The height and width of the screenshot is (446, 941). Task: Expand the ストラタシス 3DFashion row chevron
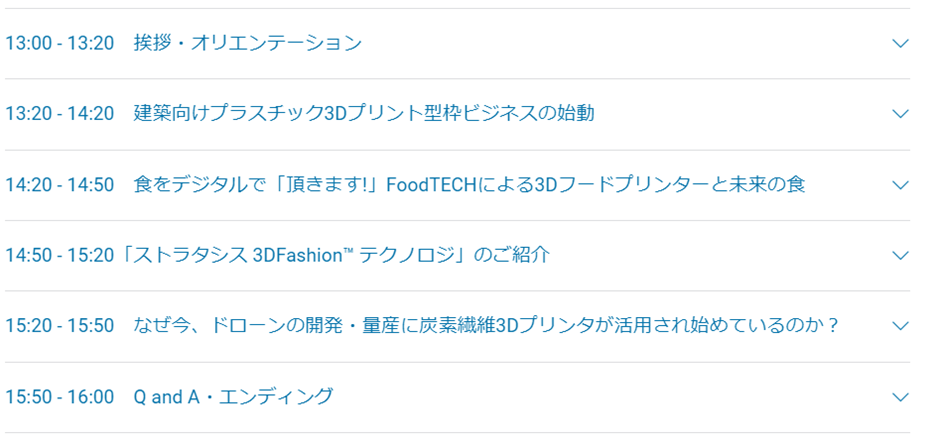(900, 255)
